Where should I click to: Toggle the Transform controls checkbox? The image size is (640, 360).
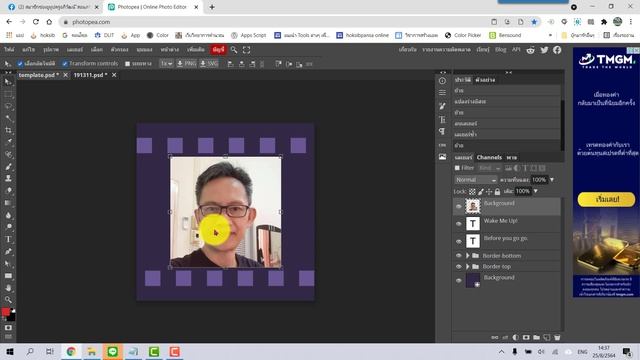click(x=65, y=64)
